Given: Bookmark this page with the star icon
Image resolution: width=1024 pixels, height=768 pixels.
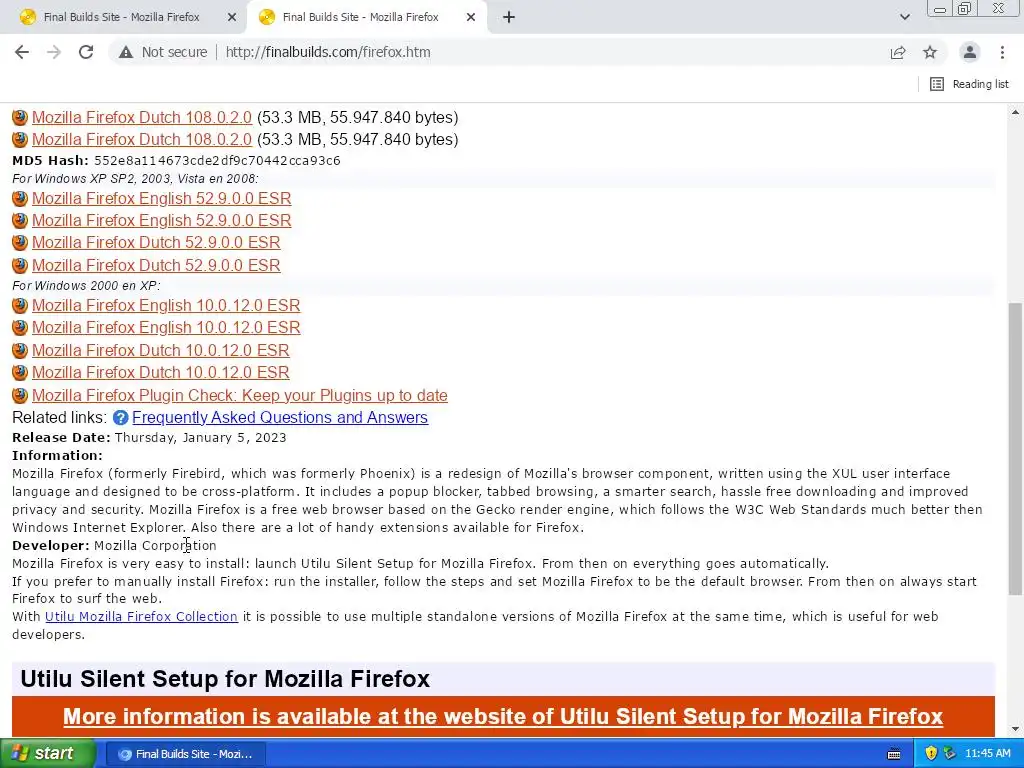Looking at the screenshot, I should point(930,52).
